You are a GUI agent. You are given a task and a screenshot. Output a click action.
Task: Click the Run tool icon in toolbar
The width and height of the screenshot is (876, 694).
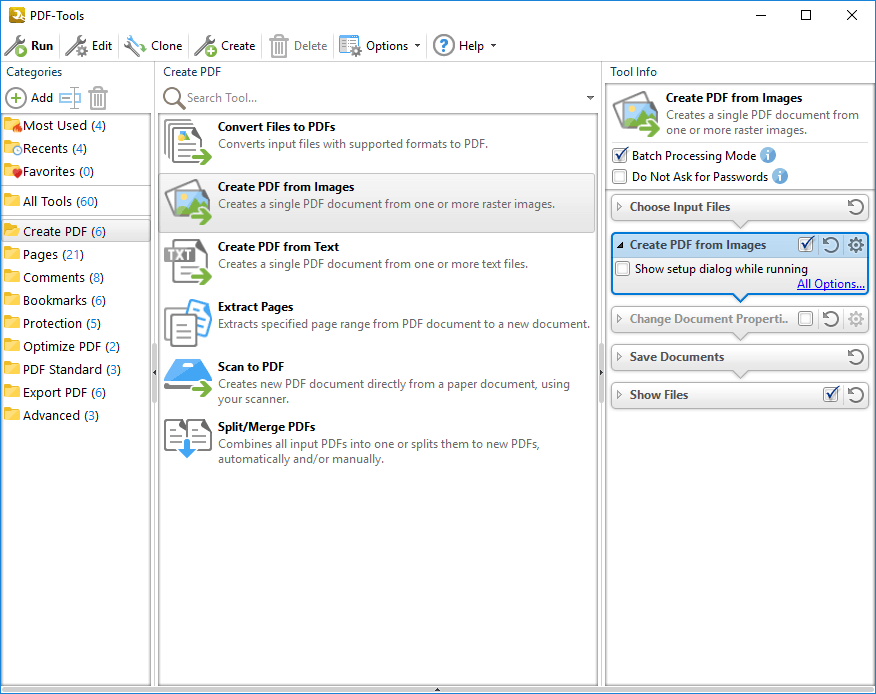point(16,46)
